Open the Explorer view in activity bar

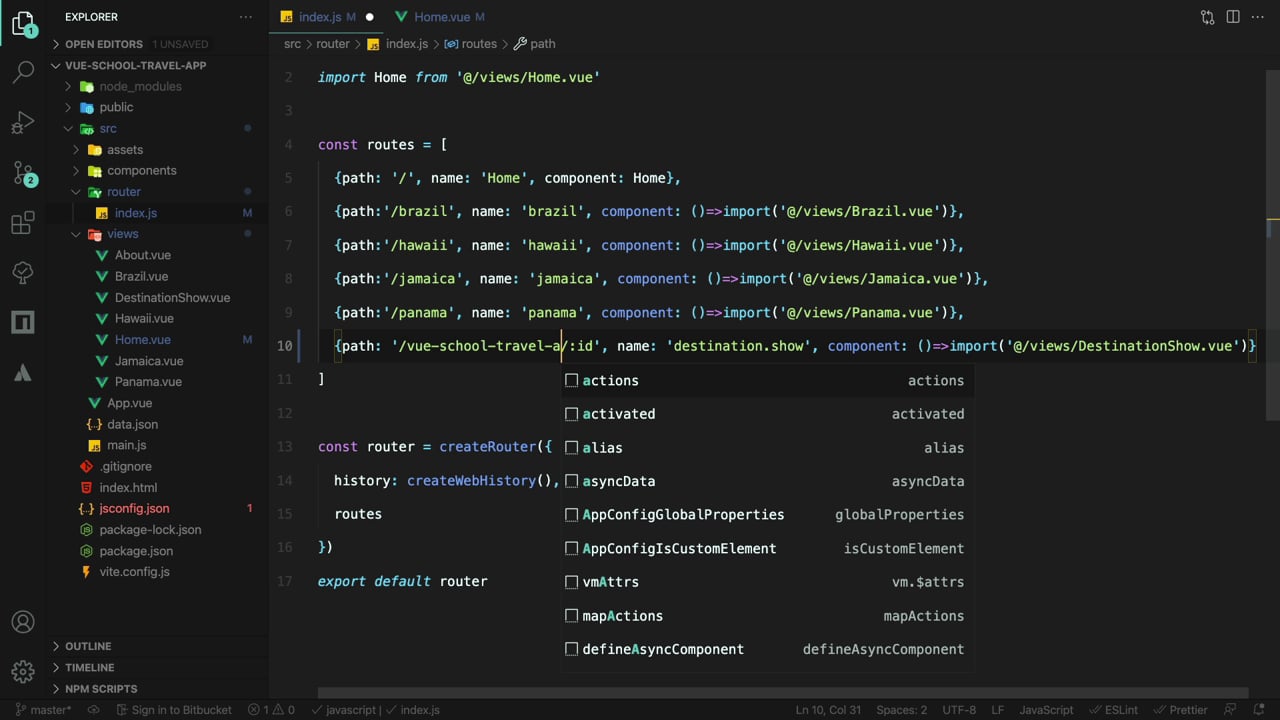tap(22, 23)
